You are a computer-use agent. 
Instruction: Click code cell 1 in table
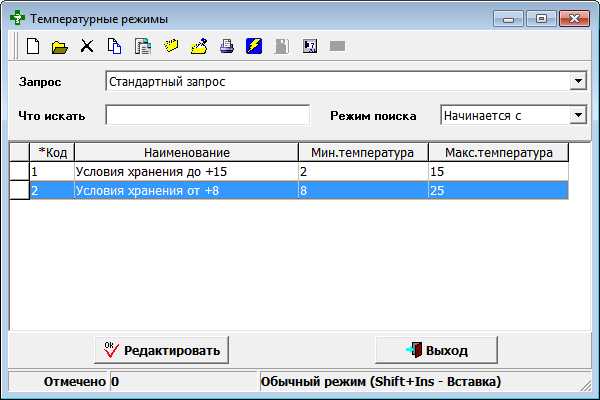click(52, 171)
